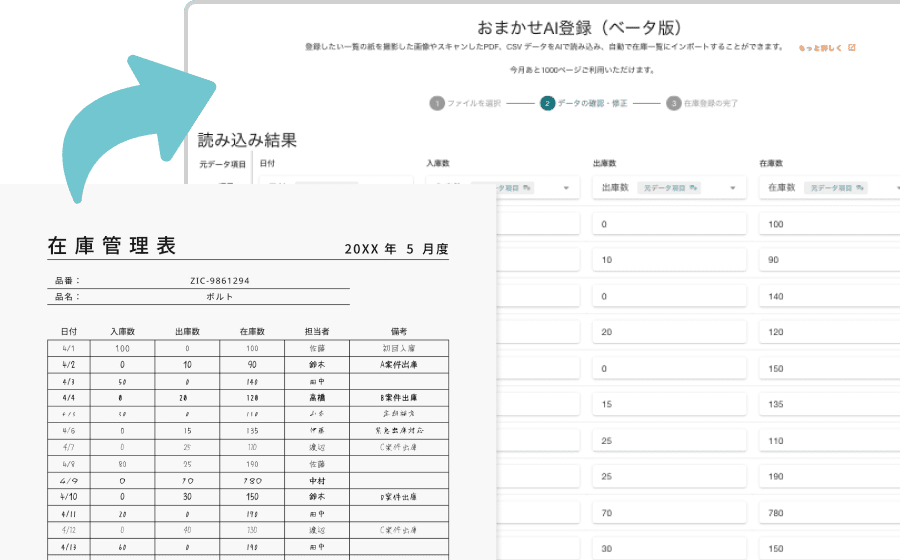Click 出庫数 field showing 15
Screen dimensions: 900x560
[x=668, y=404]
